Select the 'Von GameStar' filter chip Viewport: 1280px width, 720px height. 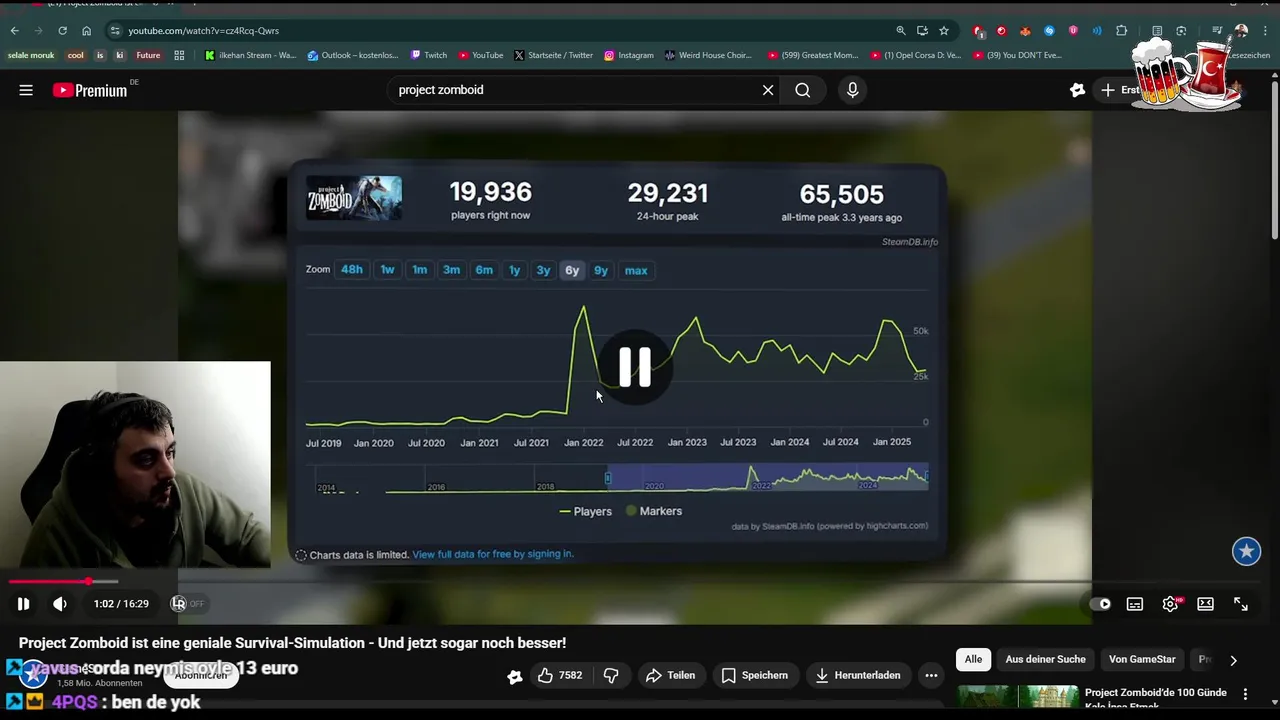pyautogui.click(x=1142, y=659)
